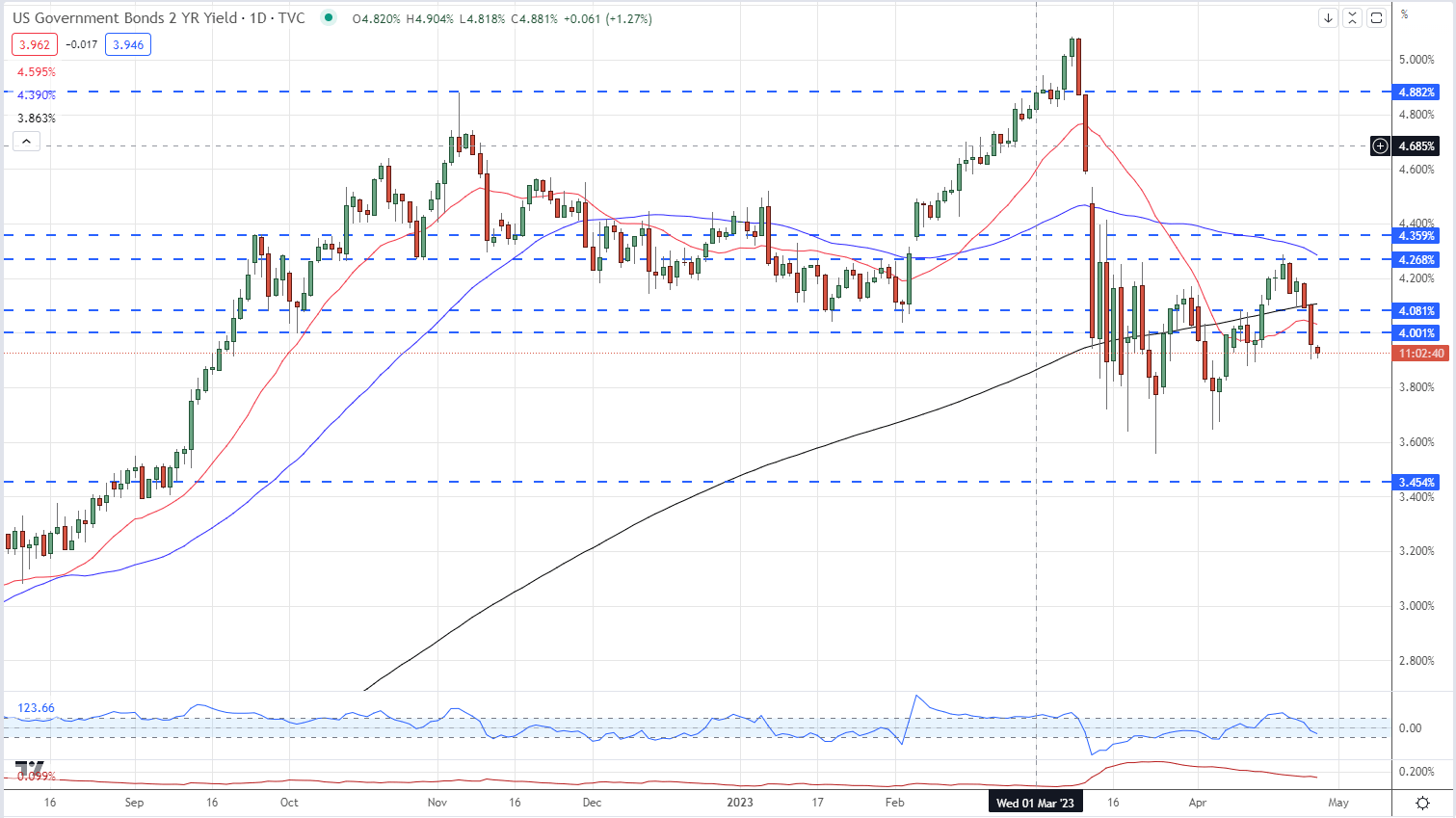1456x818 pixels.
Task: Click the blue buy price 3.946 button
Action: point(128,44)
